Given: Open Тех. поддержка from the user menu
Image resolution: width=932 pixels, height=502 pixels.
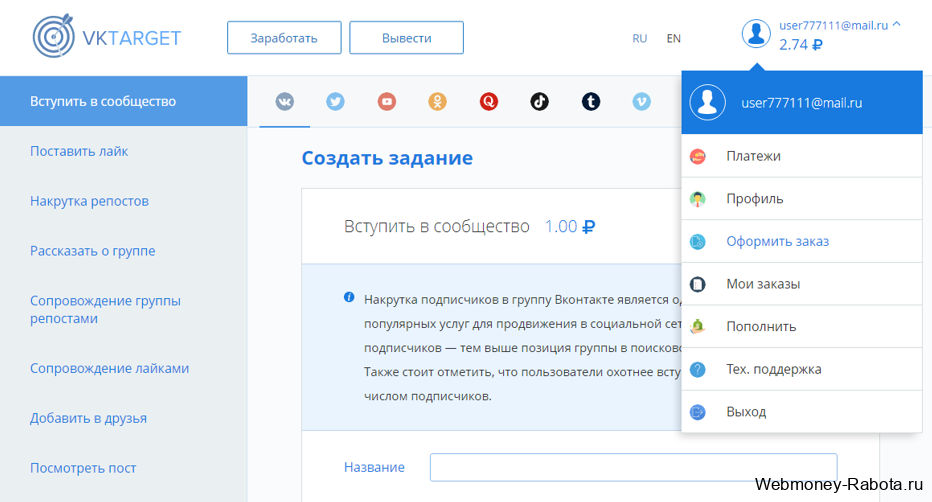Looking at the screenshot, I should tap(802, 370).
